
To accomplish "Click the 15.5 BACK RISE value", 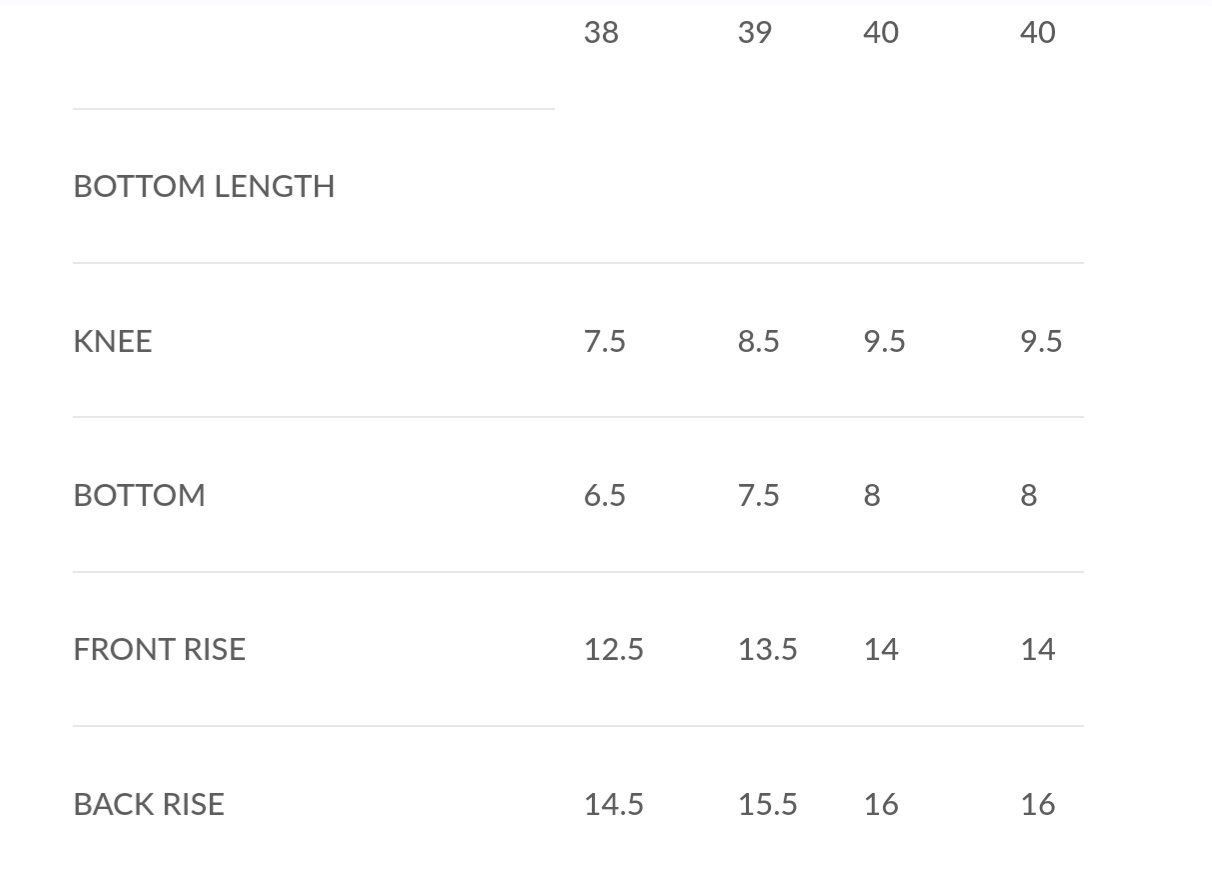I will 768,804.
